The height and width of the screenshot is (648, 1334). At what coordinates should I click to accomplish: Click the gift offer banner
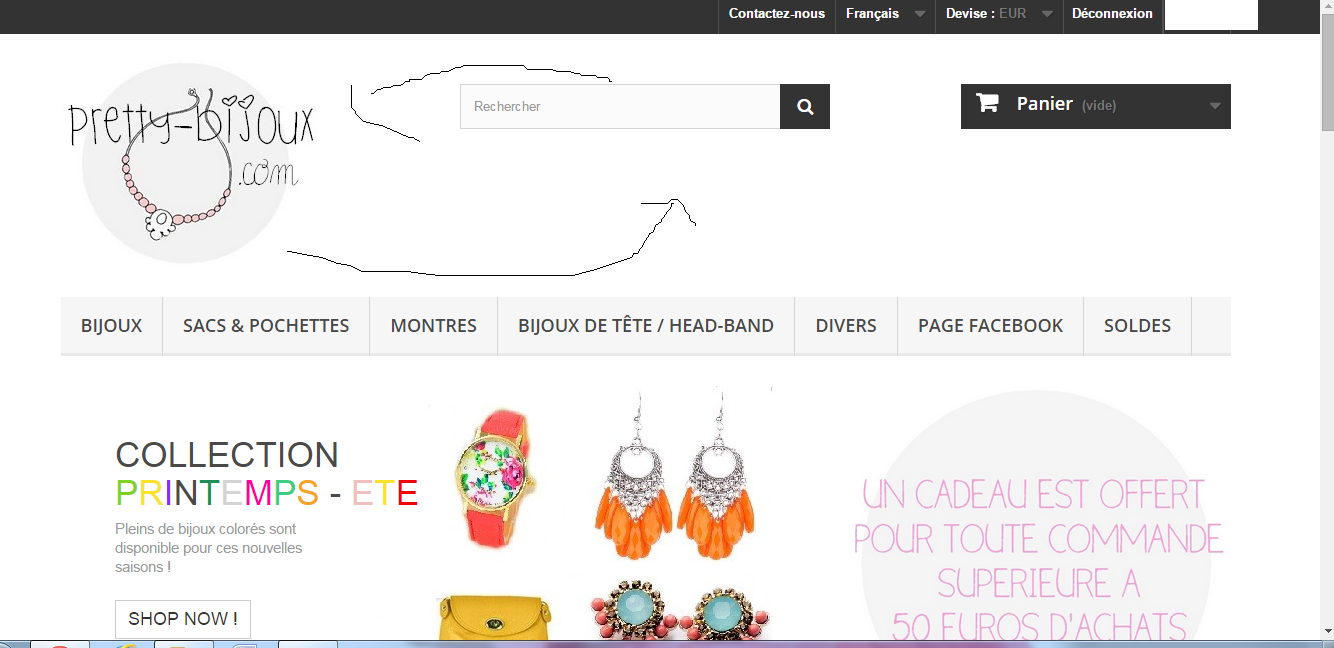[x=1036, y=515]
